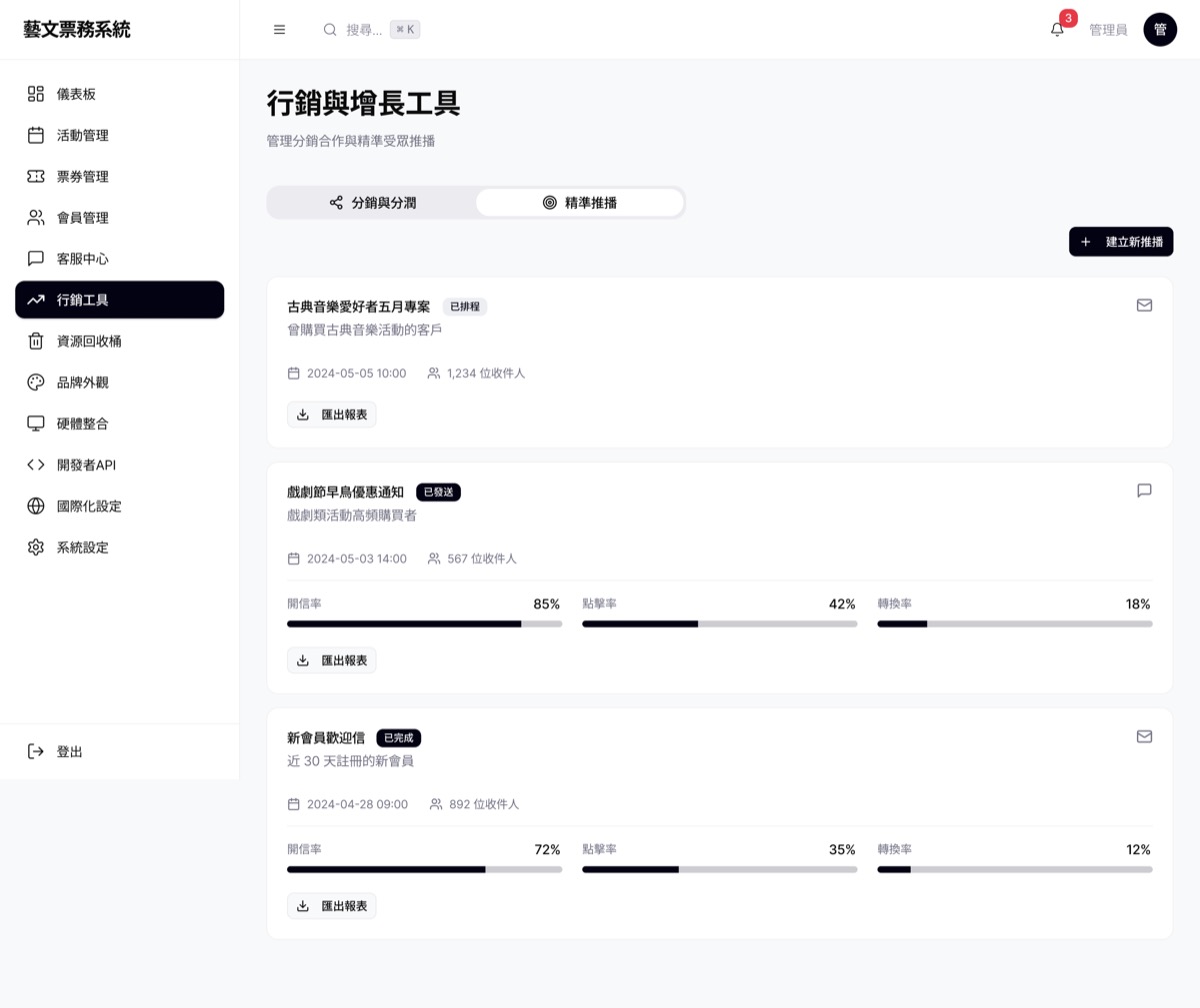Click the 客服中心 chat bubble icon

click(36, 258)
